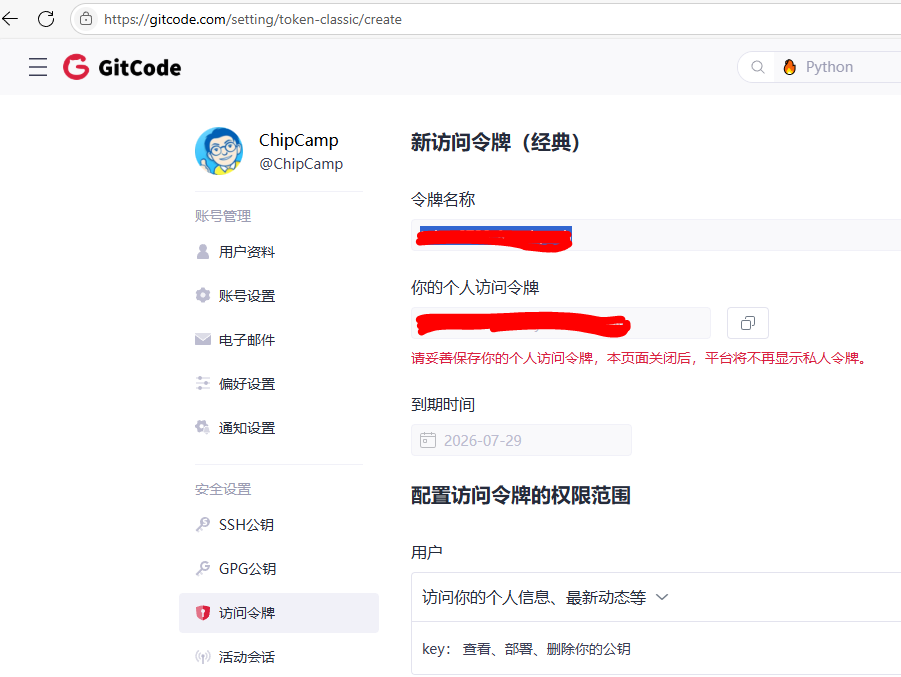Click the ChipCamp avatar thumbnail
The height and width of the screenshot is (677, 901).
coord(219,152)
